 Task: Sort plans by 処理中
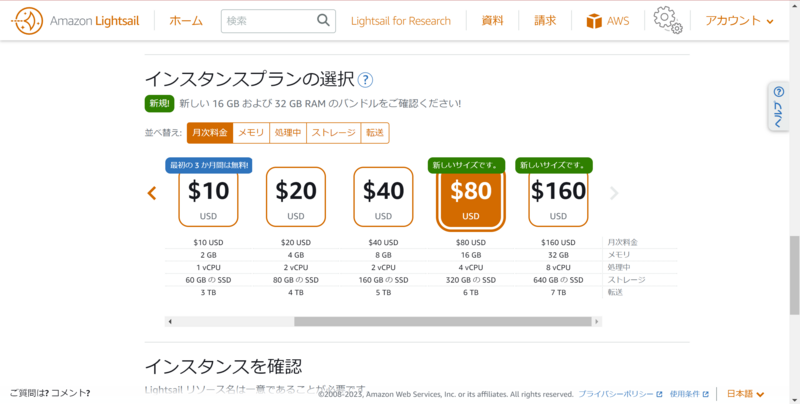288,133
